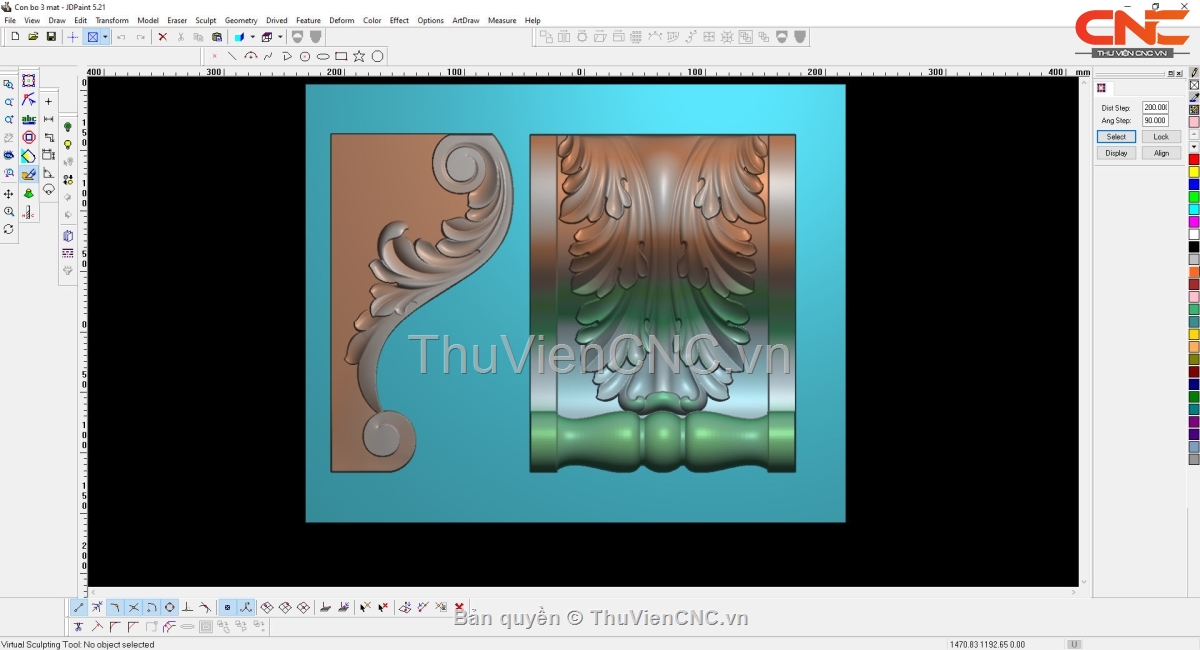The width and height of the screenshot is (1200, 650).
Task: Toggle the intersection snap button
Action: pyautogui.click(x=133, y=607)
